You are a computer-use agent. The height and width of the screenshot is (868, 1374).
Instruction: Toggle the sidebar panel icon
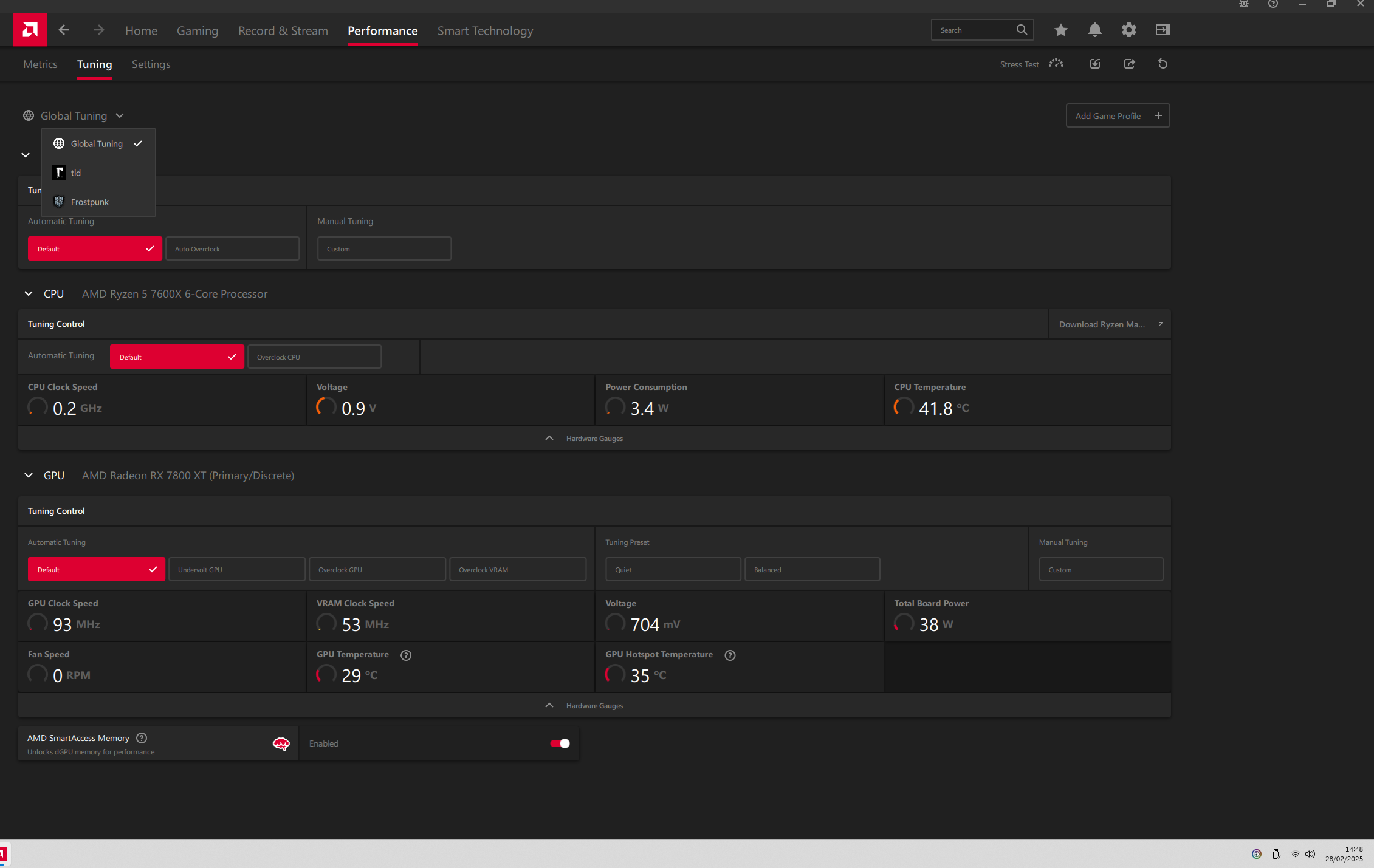[1163, 30]
